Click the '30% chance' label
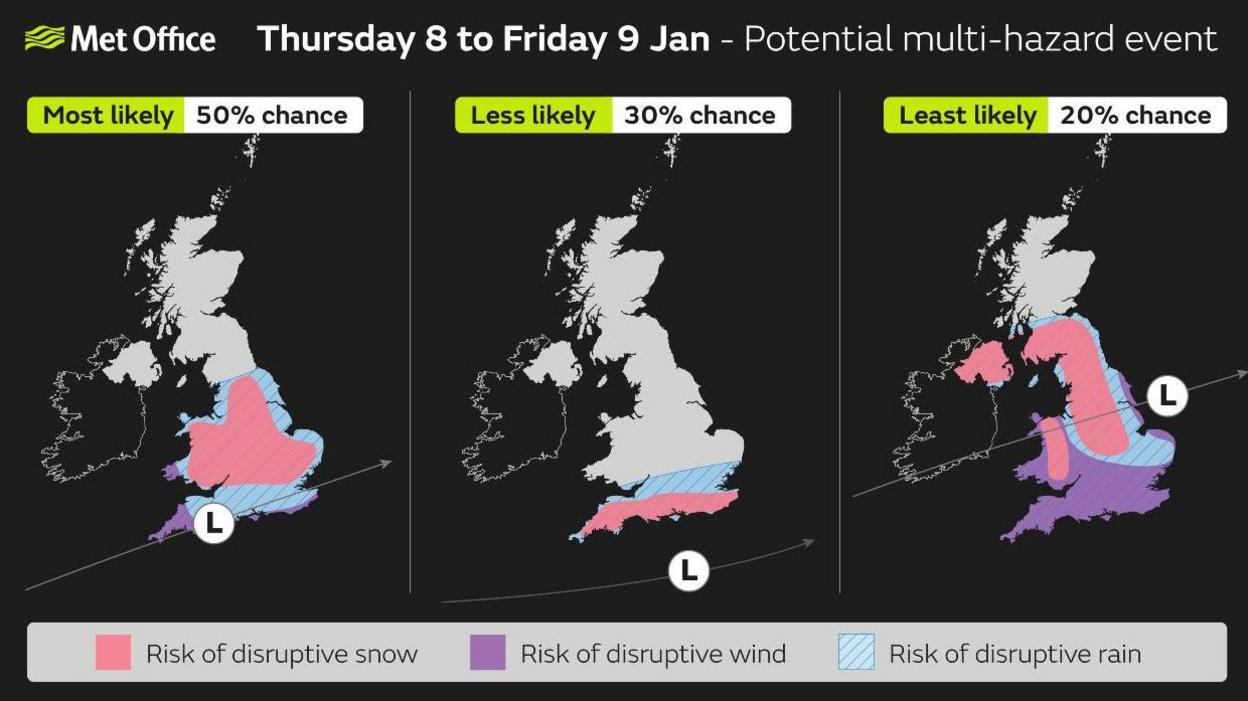 700,115
